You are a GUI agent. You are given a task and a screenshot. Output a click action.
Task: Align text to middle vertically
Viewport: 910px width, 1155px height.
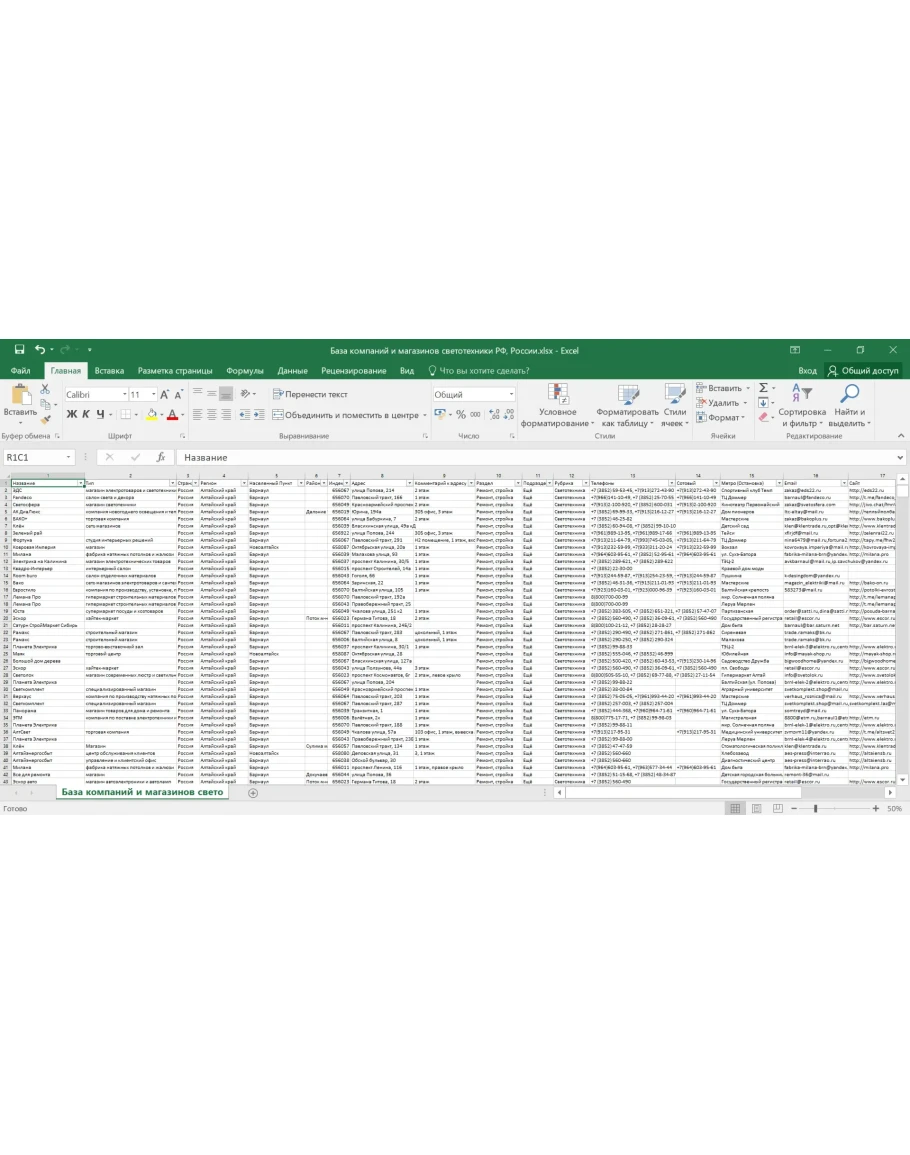click(x=211, y=394)
